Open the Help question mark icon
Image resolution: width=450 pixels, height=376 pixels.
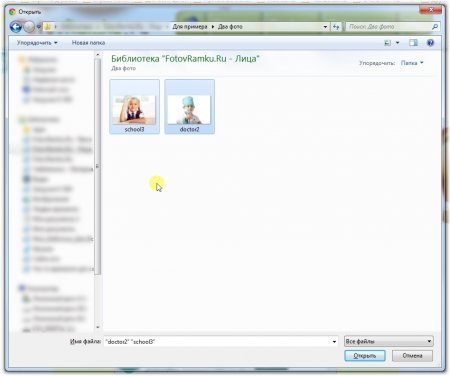tap(430, 43)
